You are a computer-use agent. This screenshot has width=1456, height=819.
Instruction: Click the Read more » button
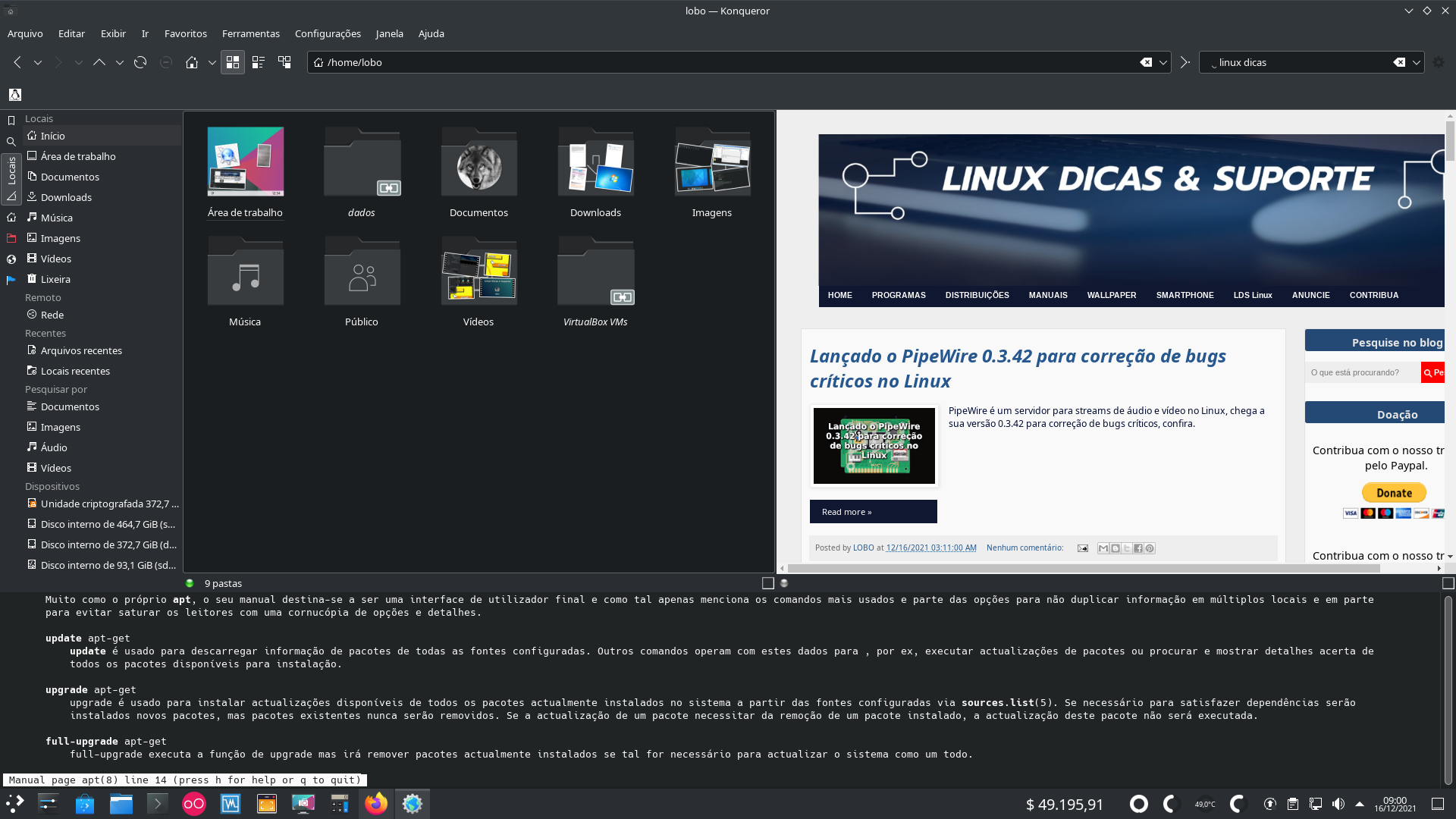tap(873, 512)
